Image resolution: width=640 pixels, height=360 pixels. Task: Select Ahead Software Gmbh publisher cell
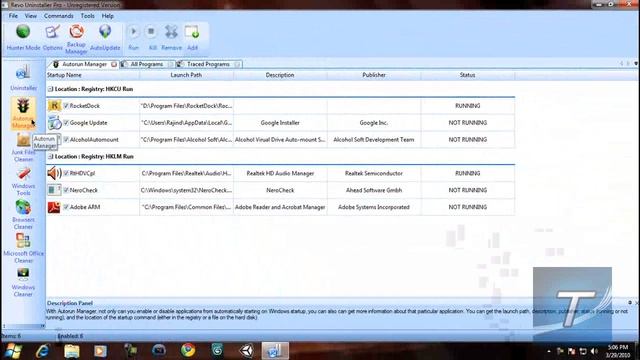tap(374, 190)
